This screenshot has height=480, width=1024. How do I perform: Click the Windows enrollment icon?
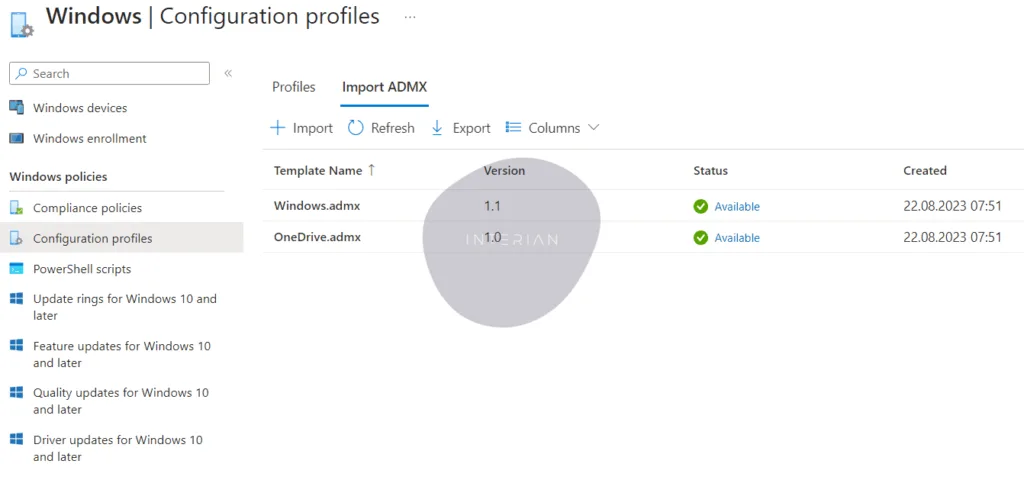(16, 138)
